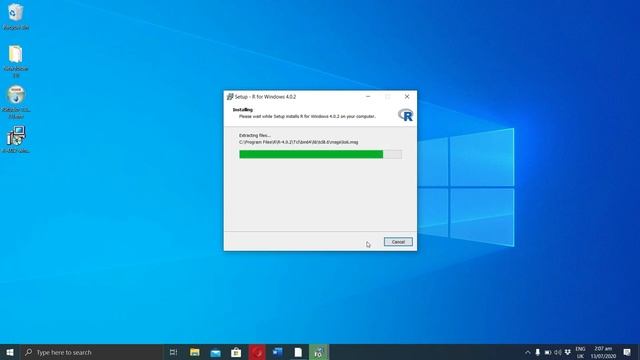
Task: Minimize the R Setup window
Action: (x=368, y=97)
